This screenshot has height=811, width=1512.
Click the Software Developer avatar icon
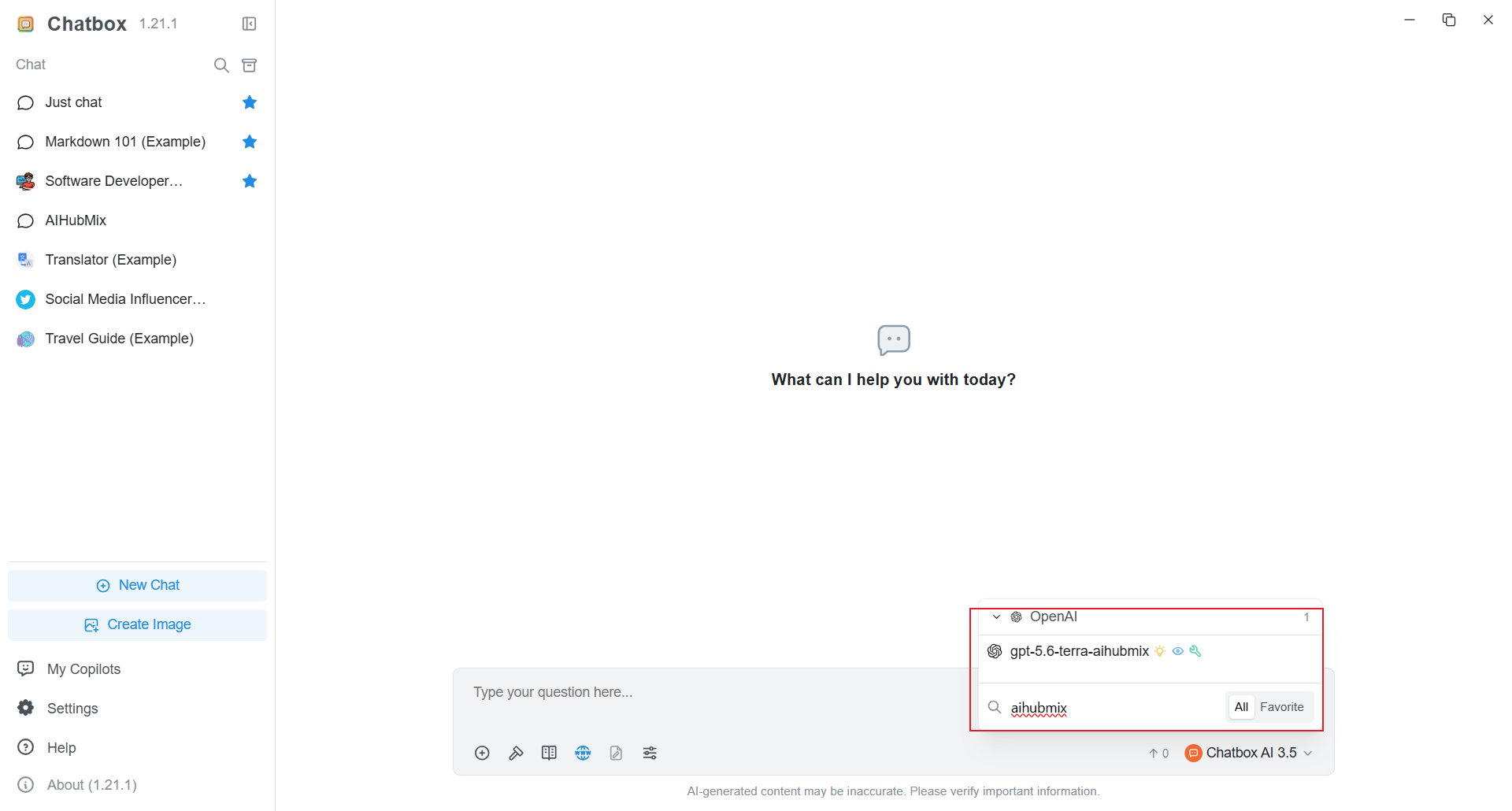click(25, 181)
